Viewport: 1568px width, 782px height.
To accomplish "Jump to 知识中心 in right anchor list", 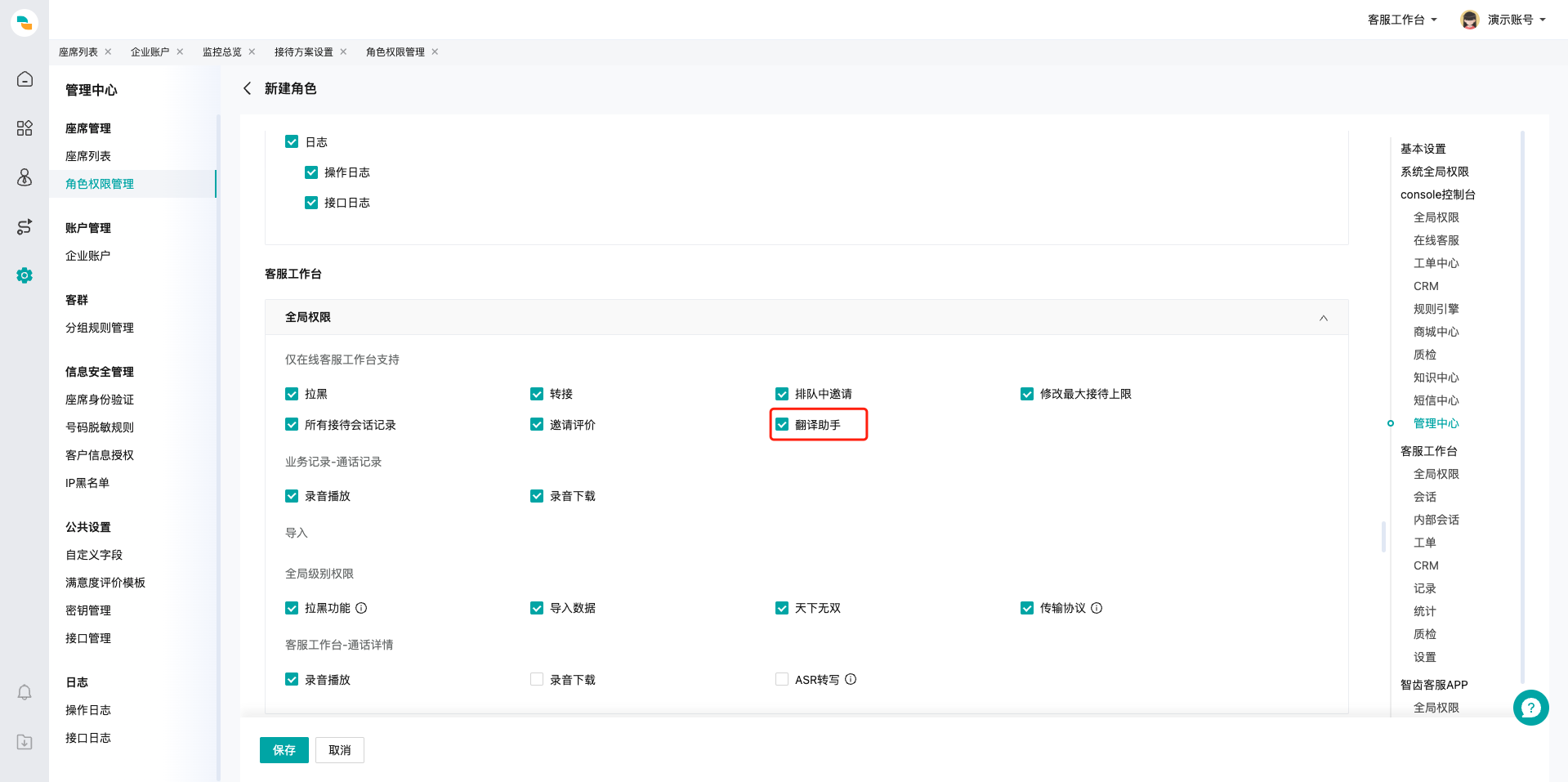I will coord(1436,378).
